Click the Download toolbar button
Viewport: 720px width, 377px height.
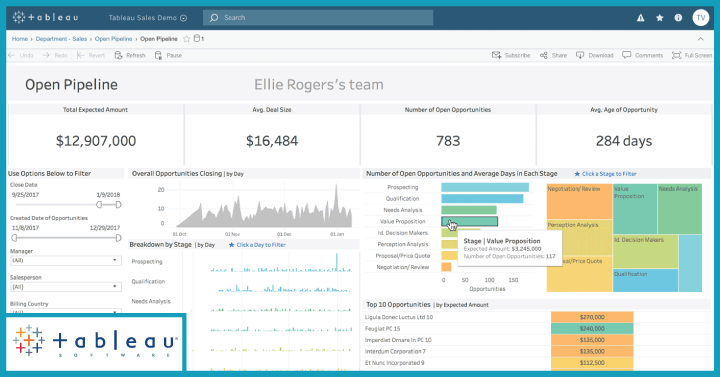coord(594,55)
